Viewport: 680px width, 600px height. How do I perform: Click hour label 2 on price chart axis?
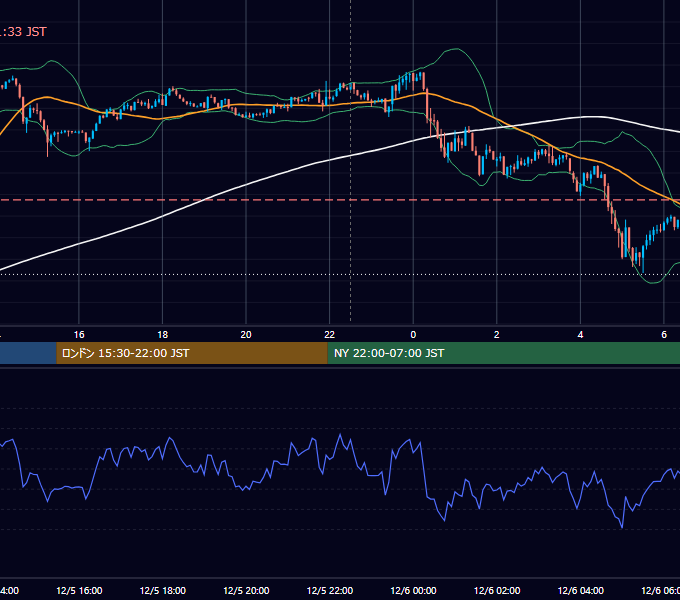pos(497,335)
